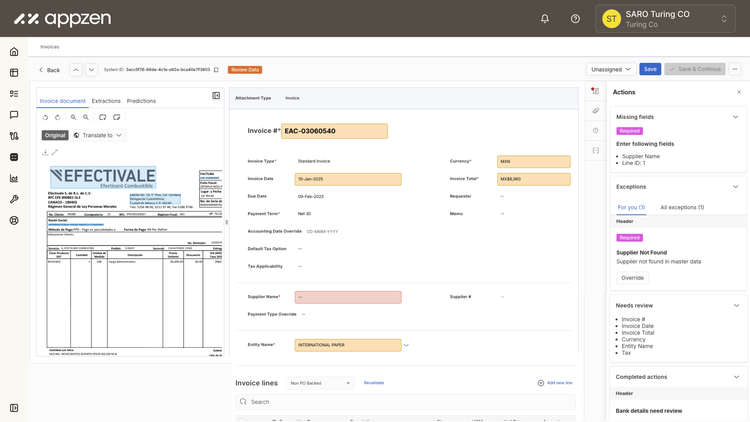Image resolution: width=750 pixels, height=422 pixels.
Task: Collapse the sidebar with bottom panel icon
Action: pyautogui.click(x=14, y=408)
